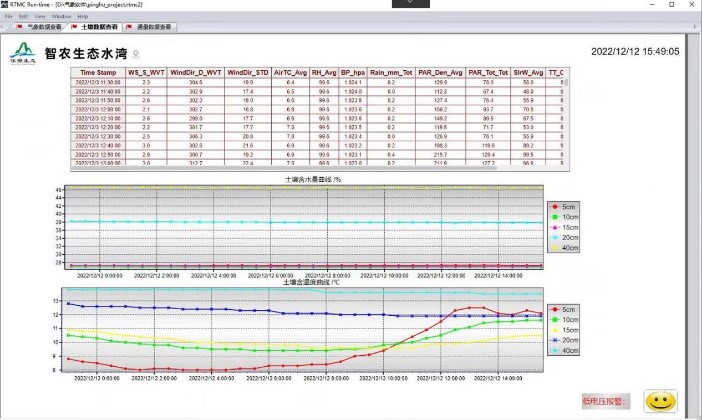The height and width of the screenshot is (420, 702).
Task: Click the 智农生态水湾 title text
Action: click(x=86, y=54)
